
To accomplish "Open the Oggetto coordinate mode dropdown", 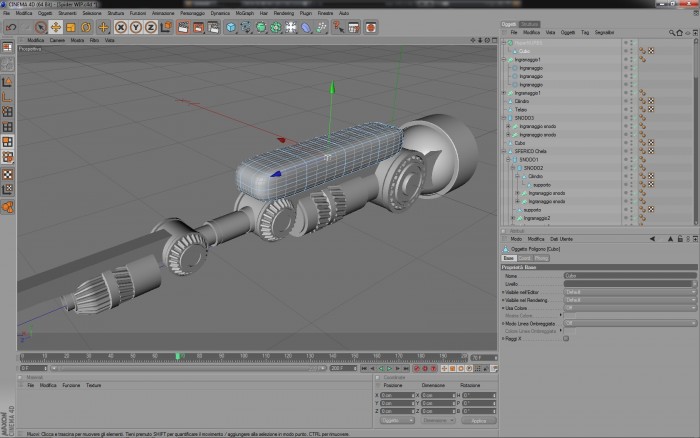I will (x=397, y=421).
